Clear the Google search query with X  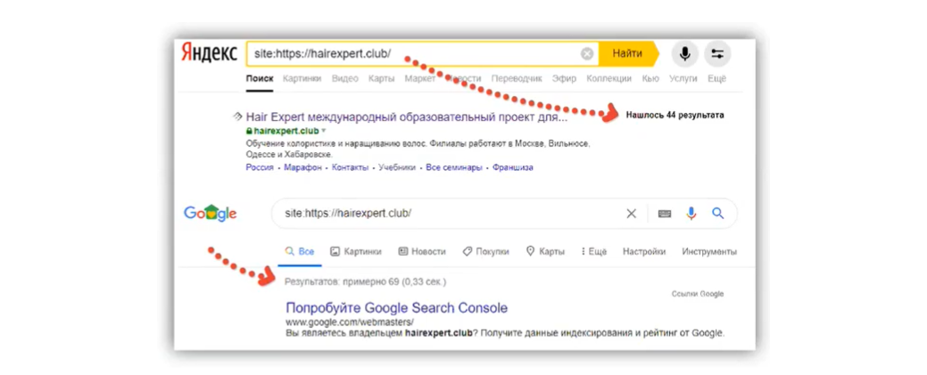pyautogui.click(x=631, y=214)
